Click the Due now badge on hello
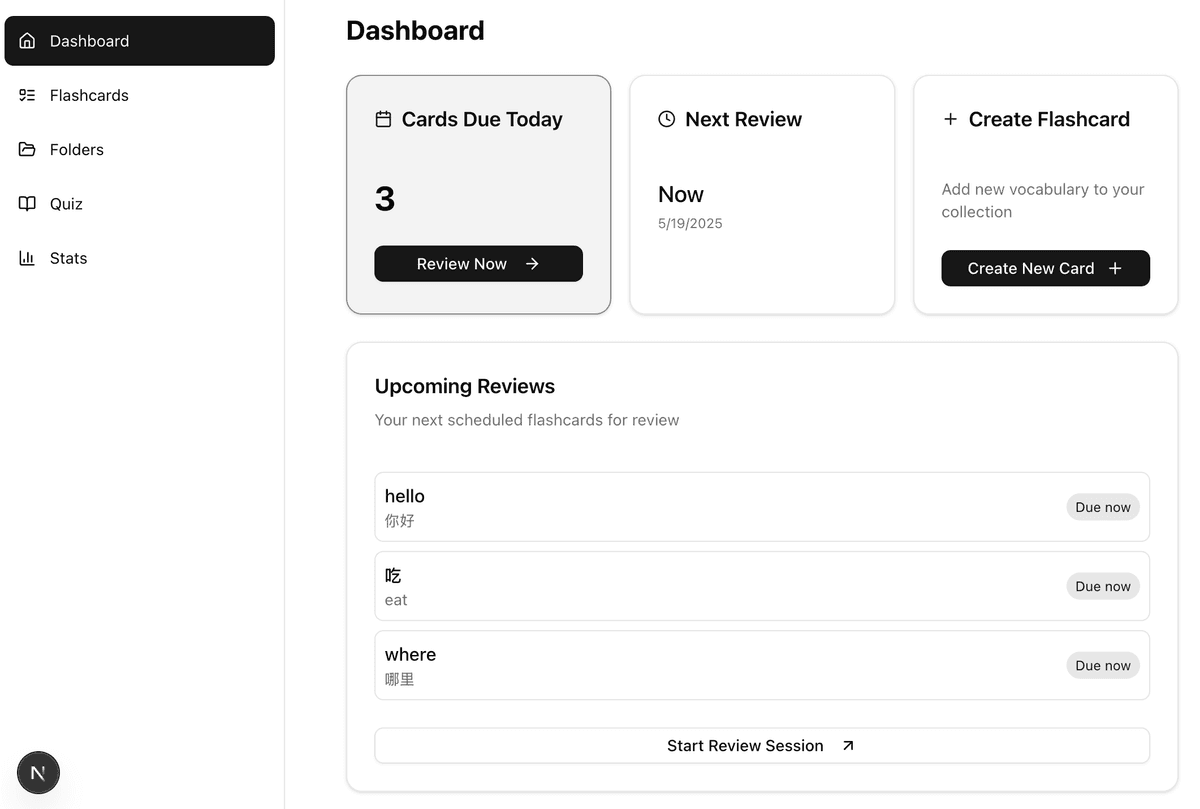This screenshot has width=1200, height=809. coord(1103,507)
